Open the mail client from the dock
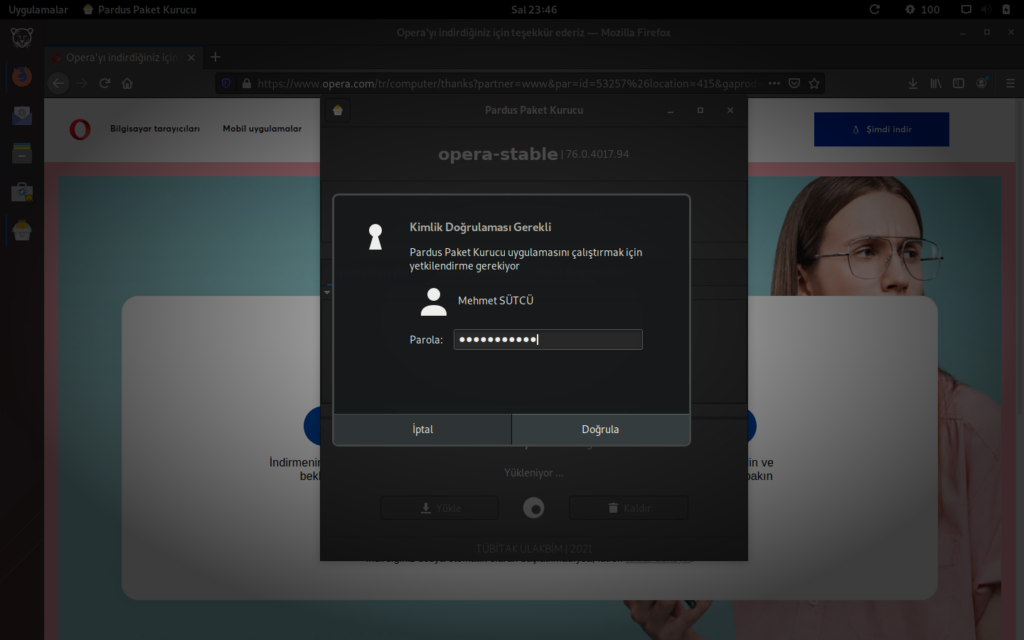Image resolution: width=1024 pixels, height=640 pixels. click(x=22, y=115)
